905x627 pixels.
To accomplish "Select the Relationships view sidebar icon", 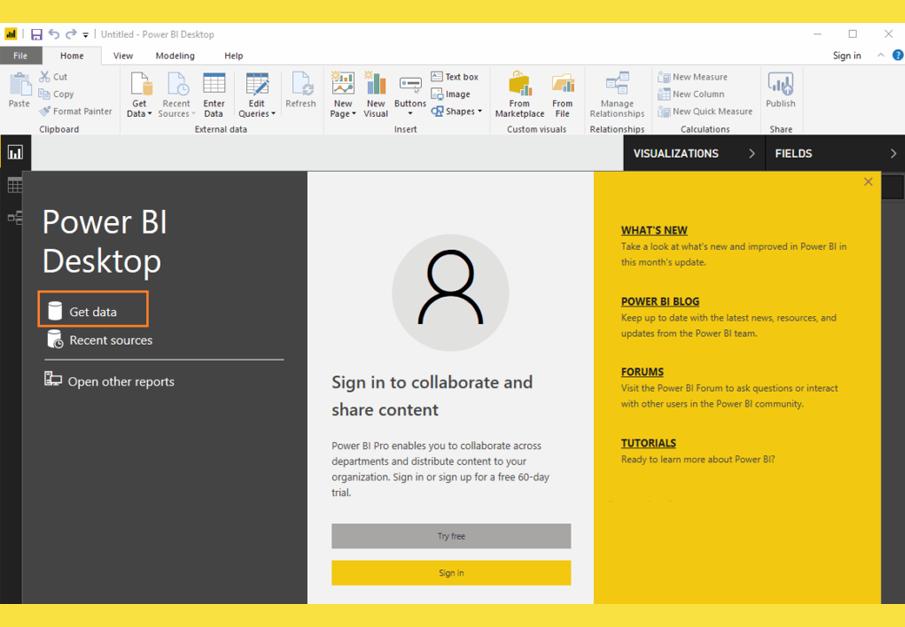I will (14, 218).
